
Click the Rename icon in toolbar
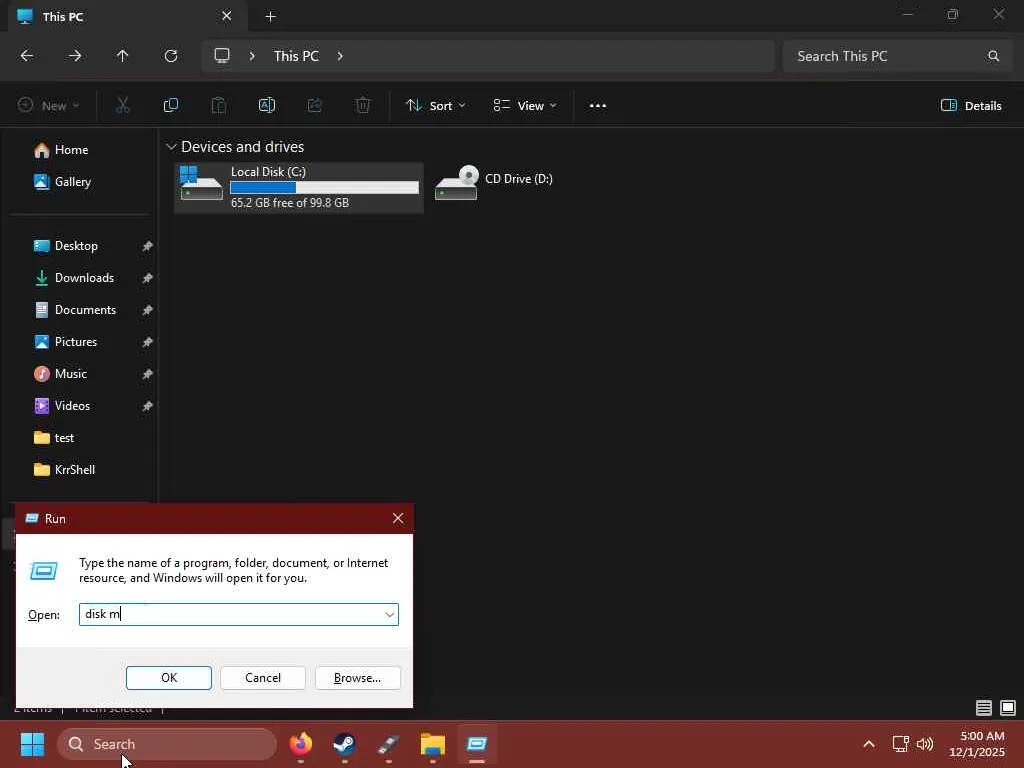[266, 105]
